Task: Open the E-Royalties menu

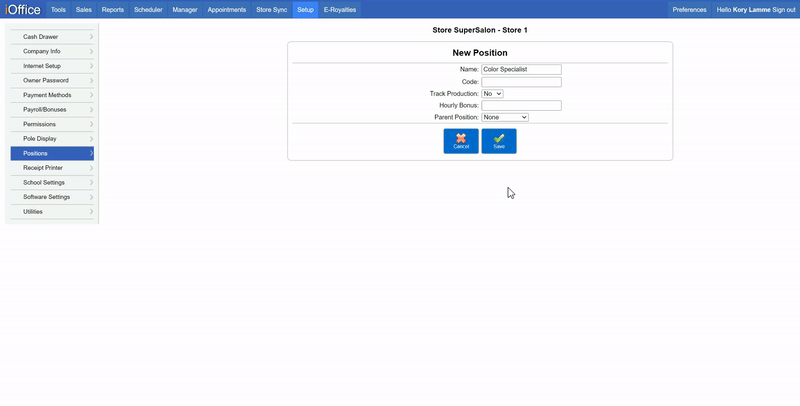Action: click(x=340, y=10)
